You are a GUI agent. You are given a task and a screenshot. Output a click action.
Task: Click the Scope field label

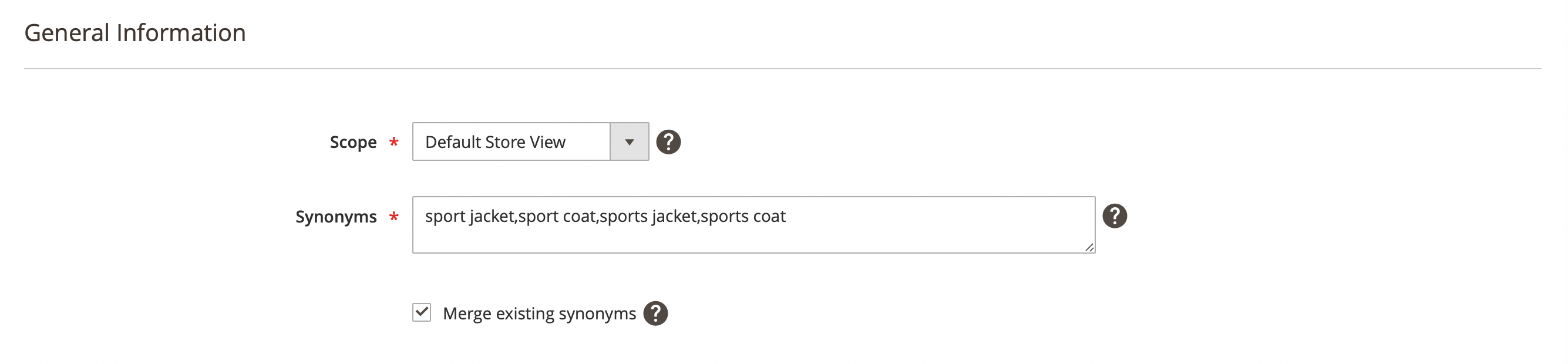[x=353, y=142]
